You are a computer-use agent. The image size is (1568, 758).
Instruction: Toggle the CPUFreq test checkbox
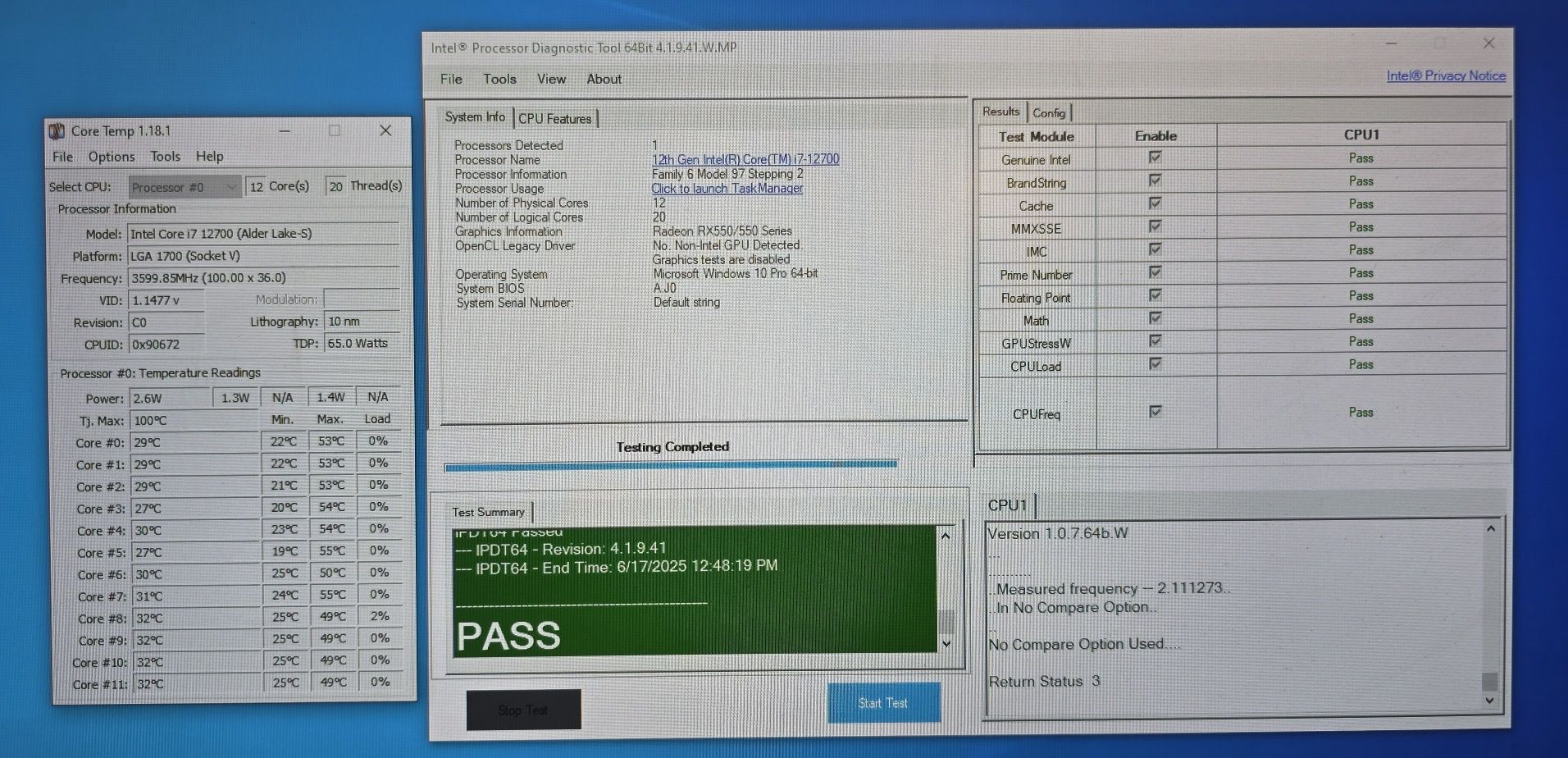pos(1155,412)
